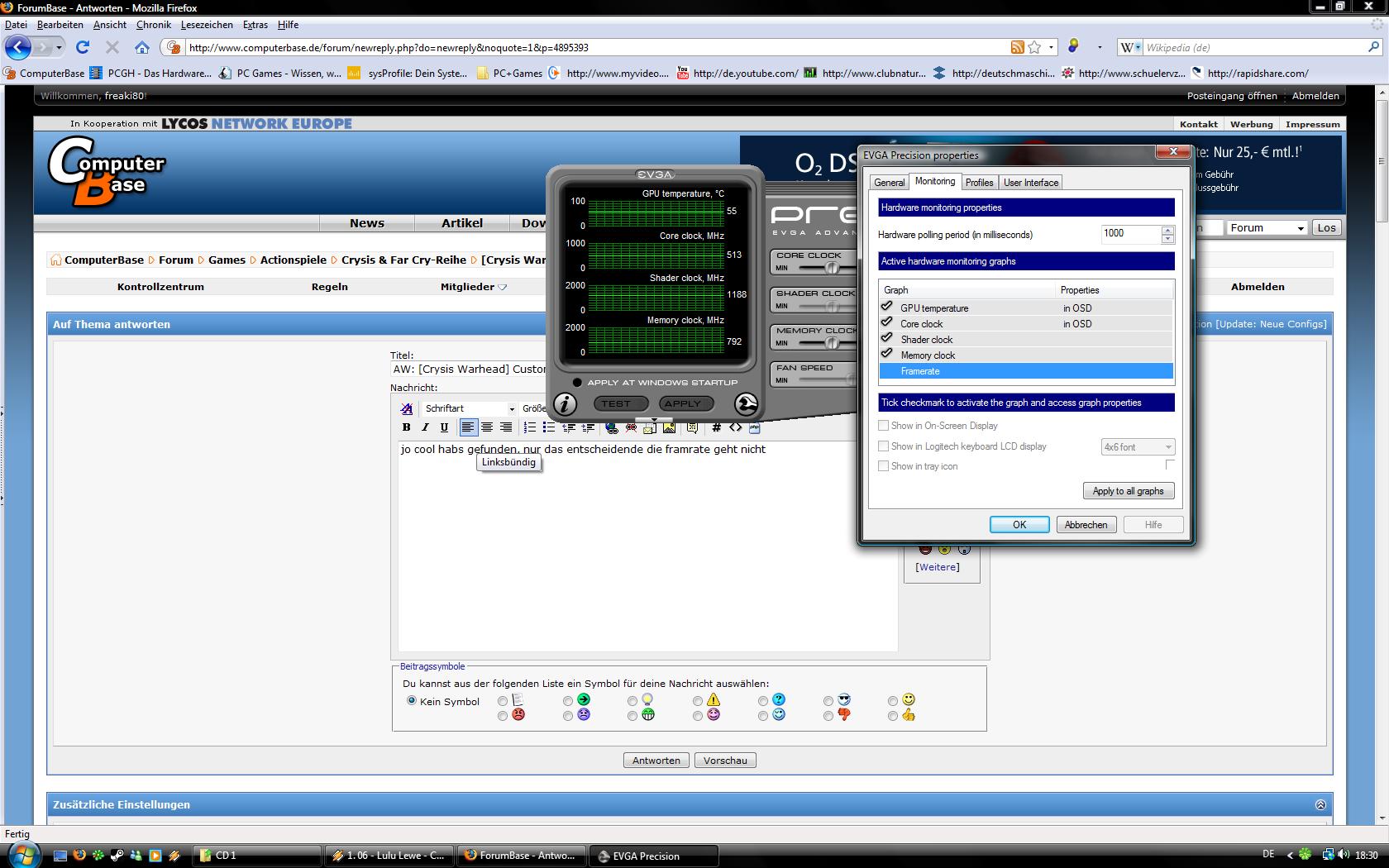
Task: Click Show Desktop in quick launch
Action: click(60, 856)
